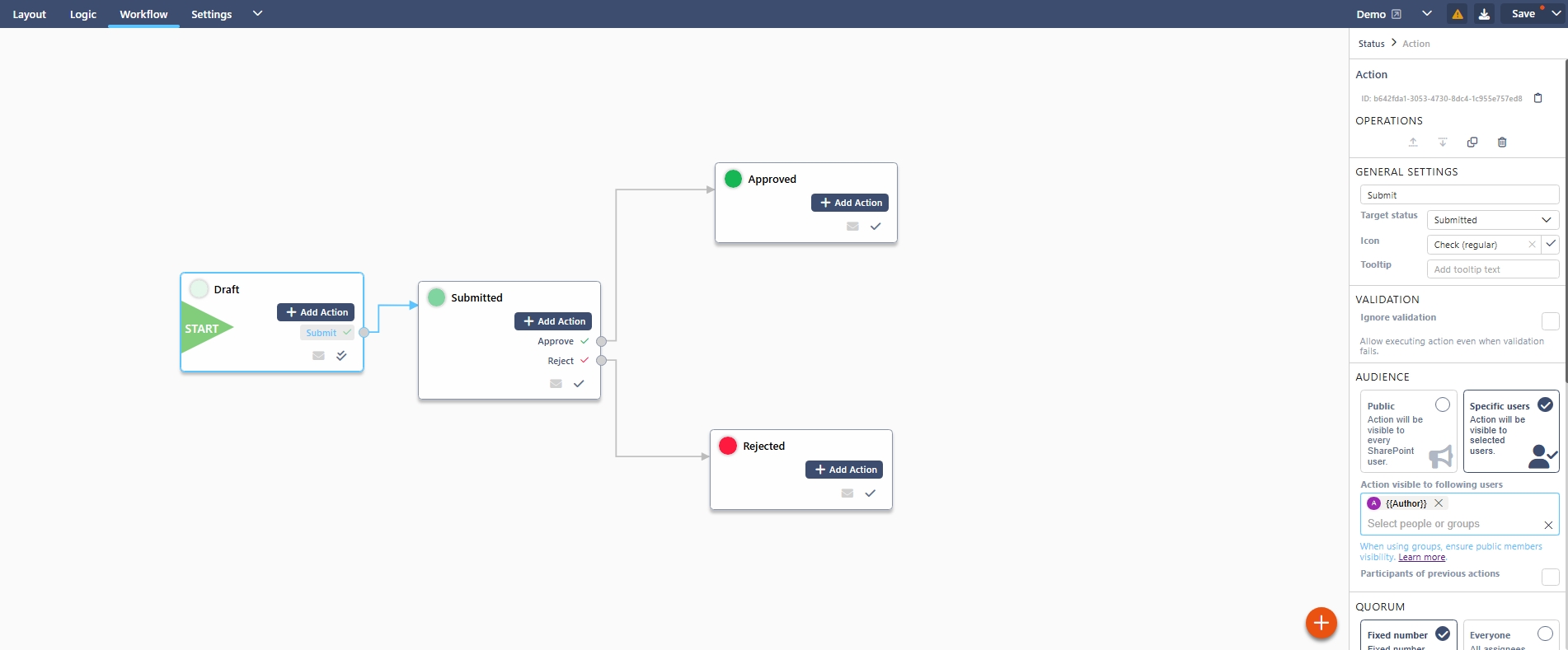Click Add Action in Approved status
1568x650 pixels.
tap(850, 203)
